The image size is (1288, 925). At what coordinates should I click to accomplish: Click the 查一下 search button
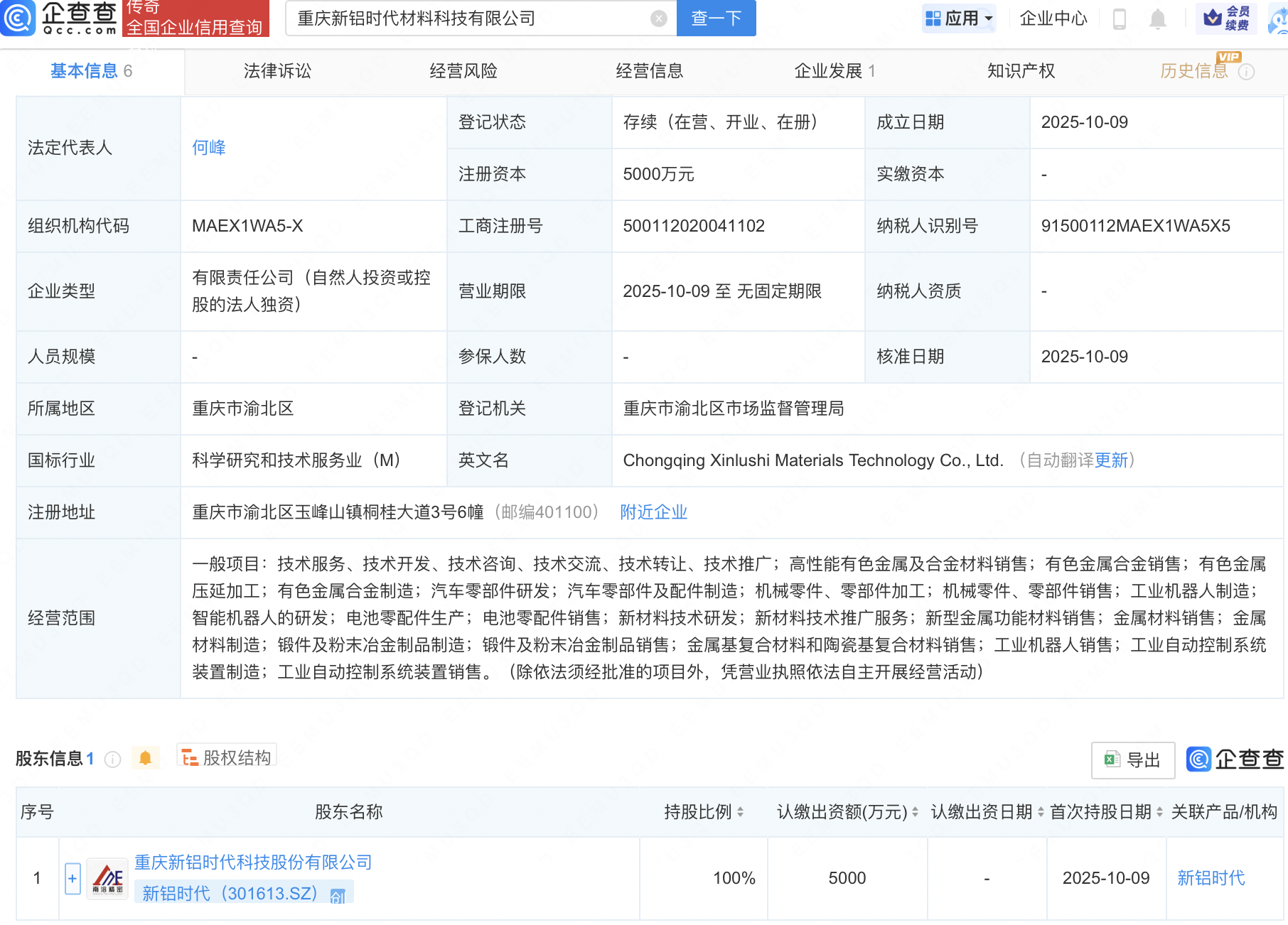(716, 18)
